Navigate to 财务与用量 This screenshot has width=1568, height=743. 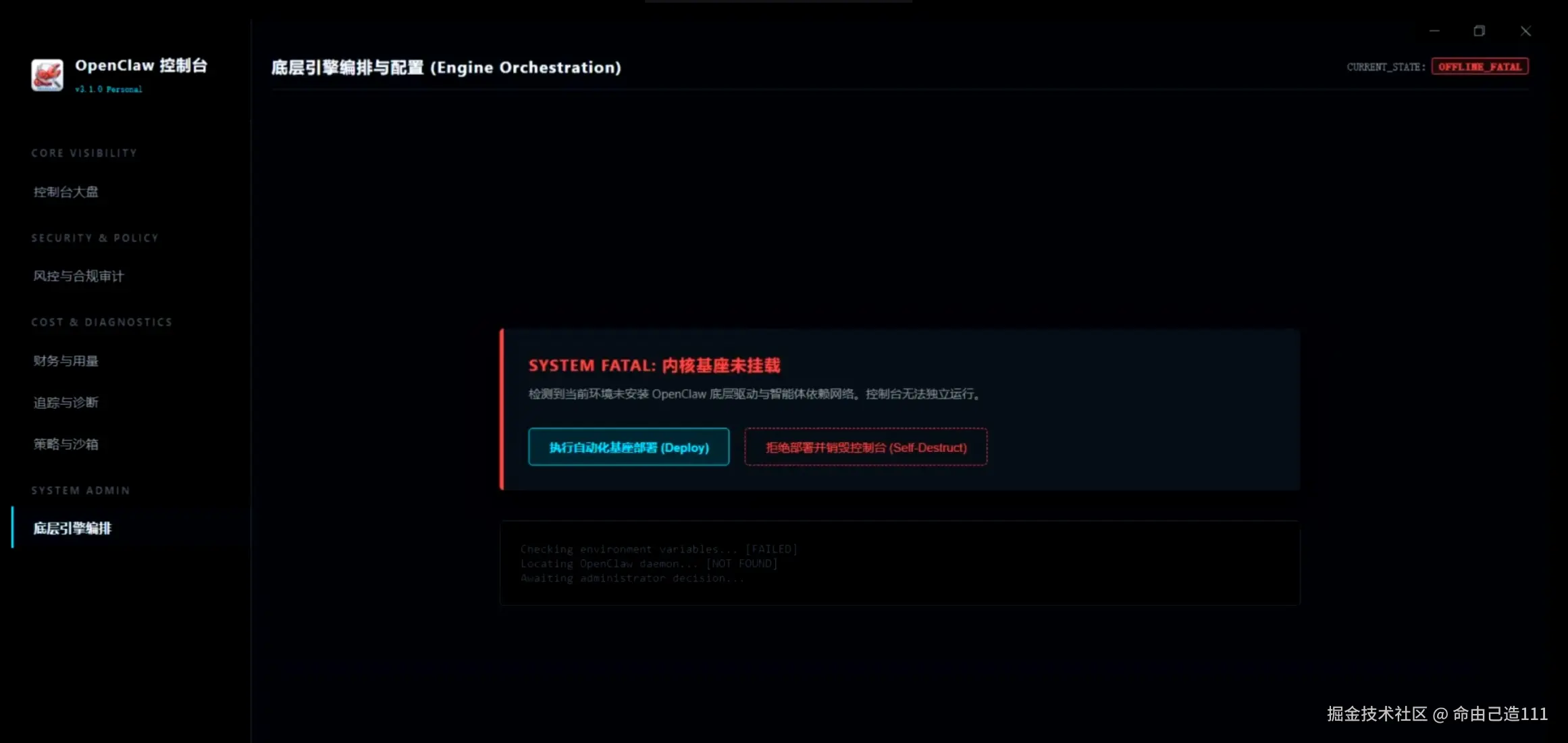[x=66, y=361]
